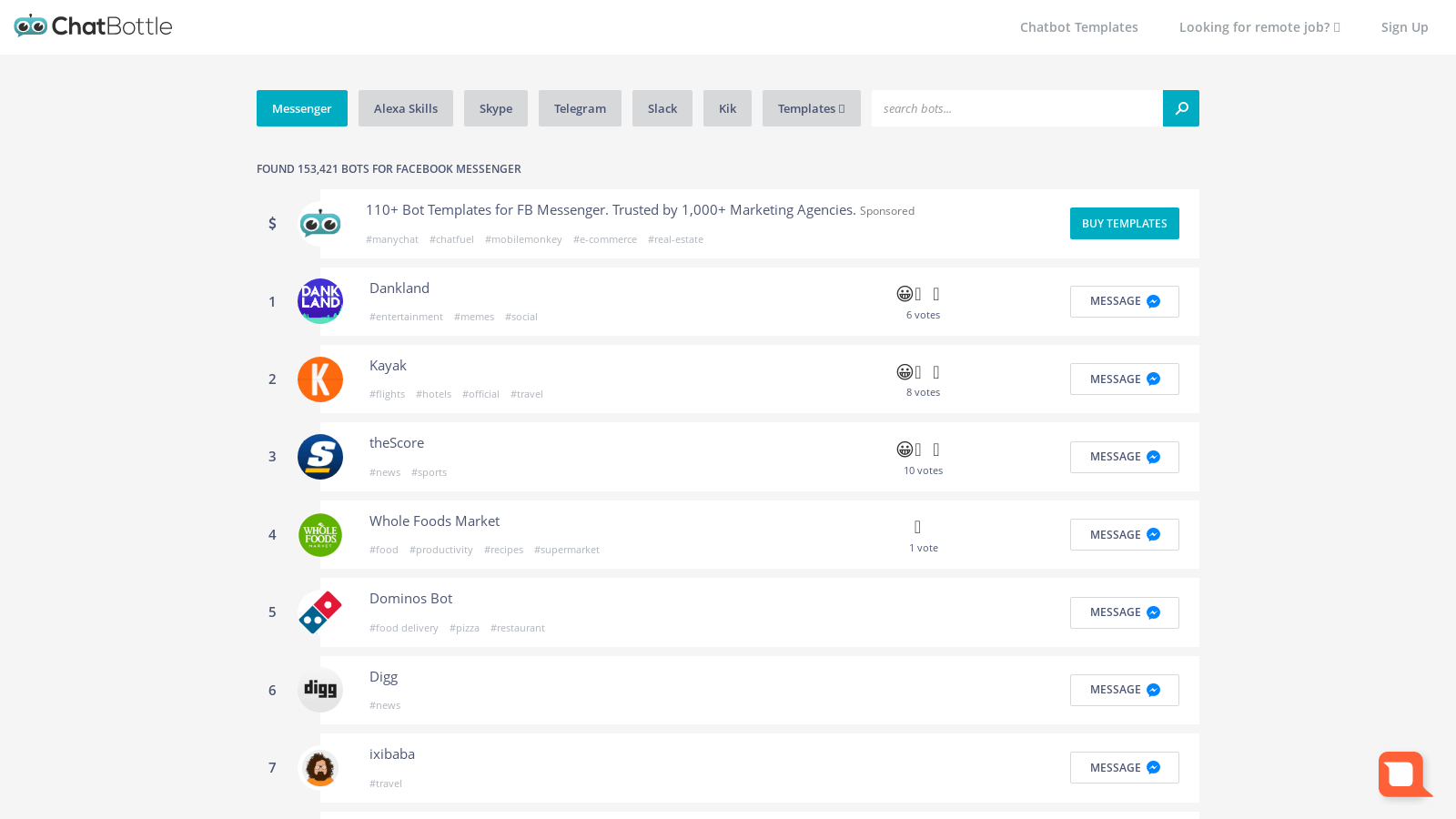
Task: Message the Dominos Bot
Action: tap(1125, 612)
